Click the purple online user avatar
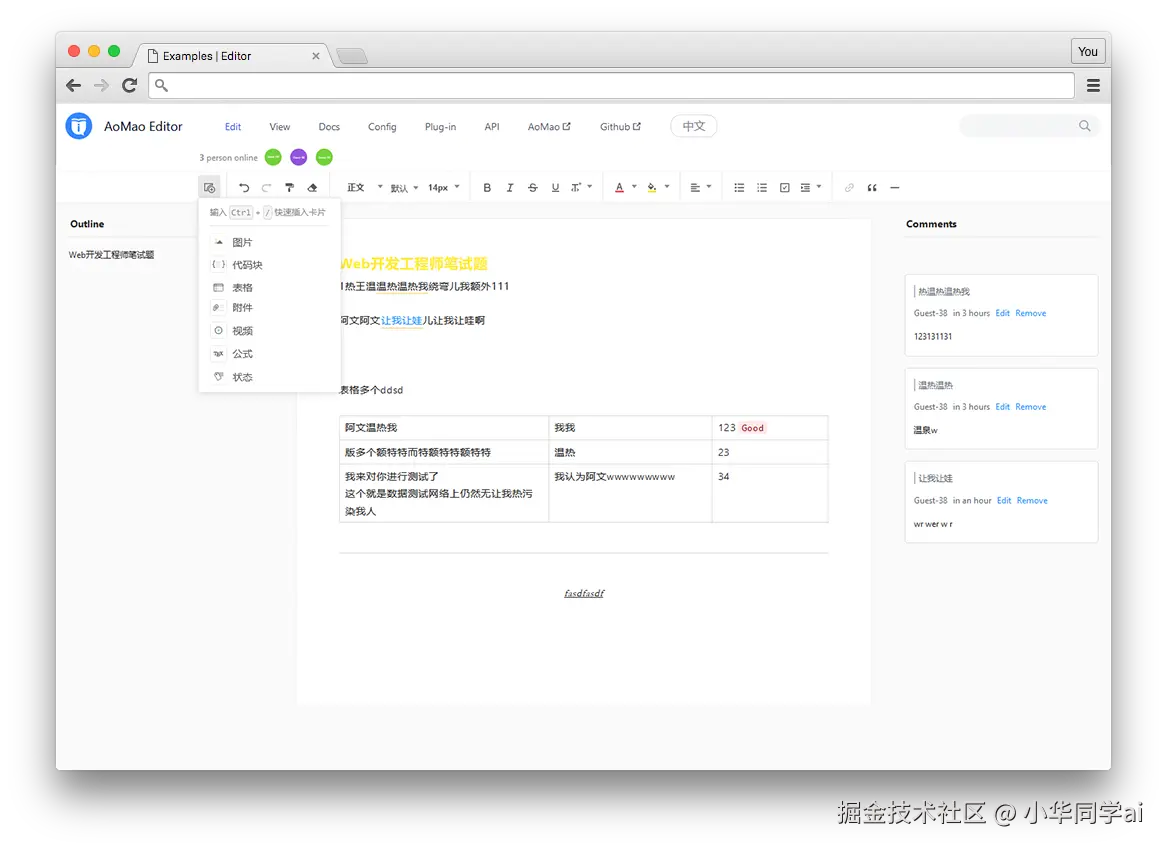 [x=298, y=157]
